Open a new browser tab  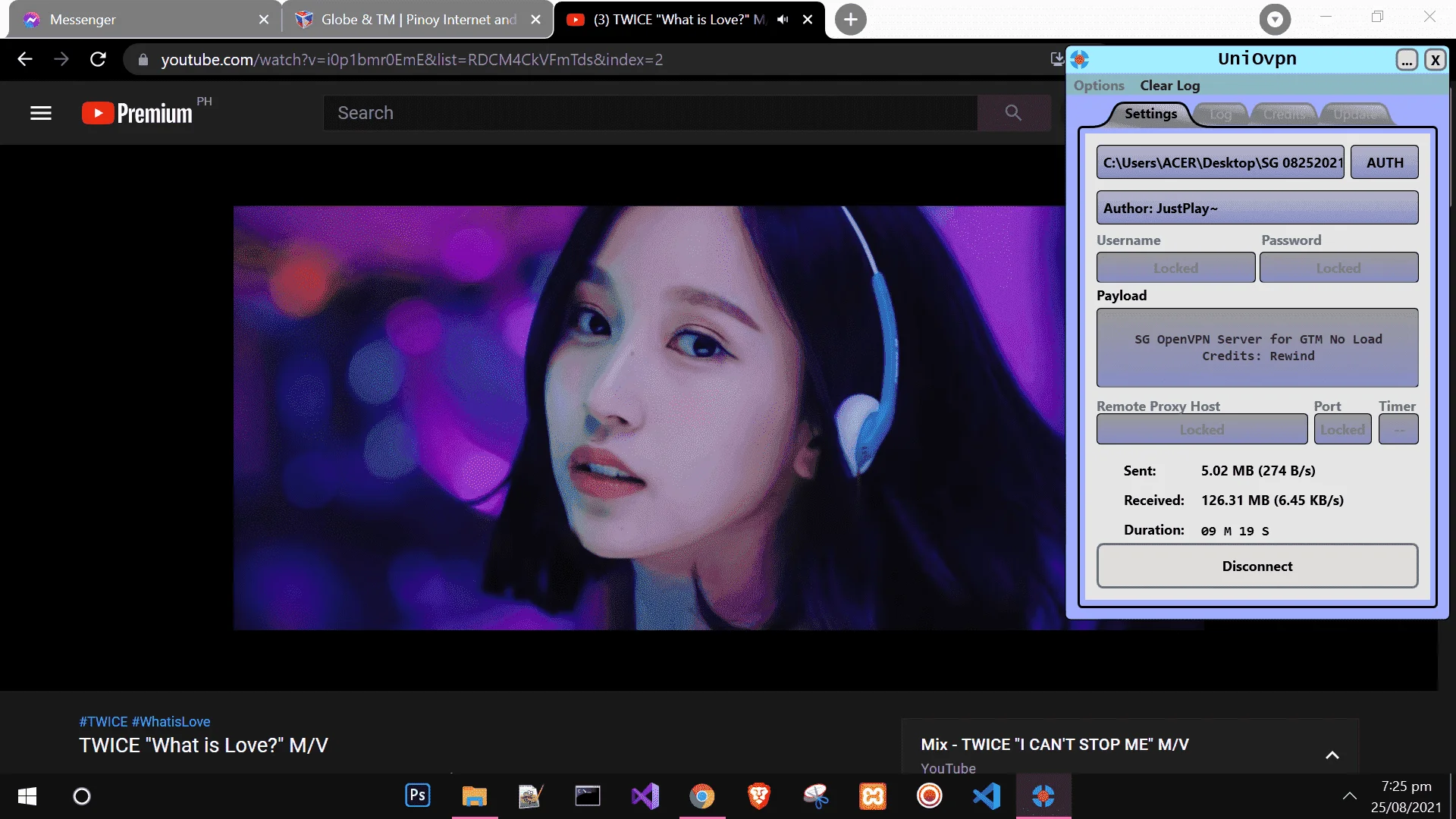click(x=851, y=20)
